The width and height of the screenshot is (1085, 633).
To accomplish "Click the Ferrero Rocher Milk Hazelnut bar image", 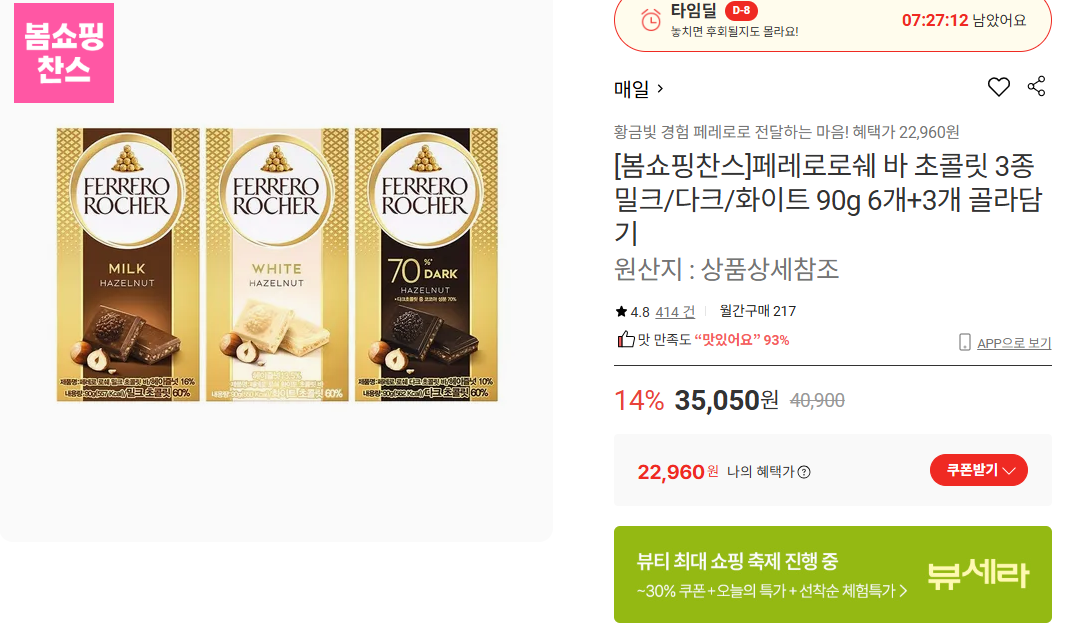I will click(128, 264).
